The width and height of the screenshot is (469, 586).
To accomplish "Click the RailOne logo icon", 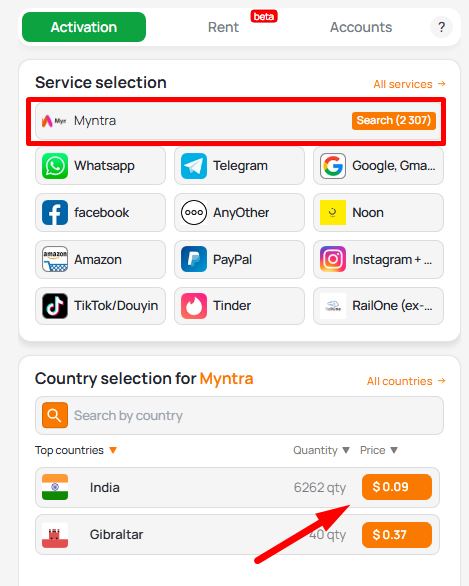I will click(x=333, y=306).
